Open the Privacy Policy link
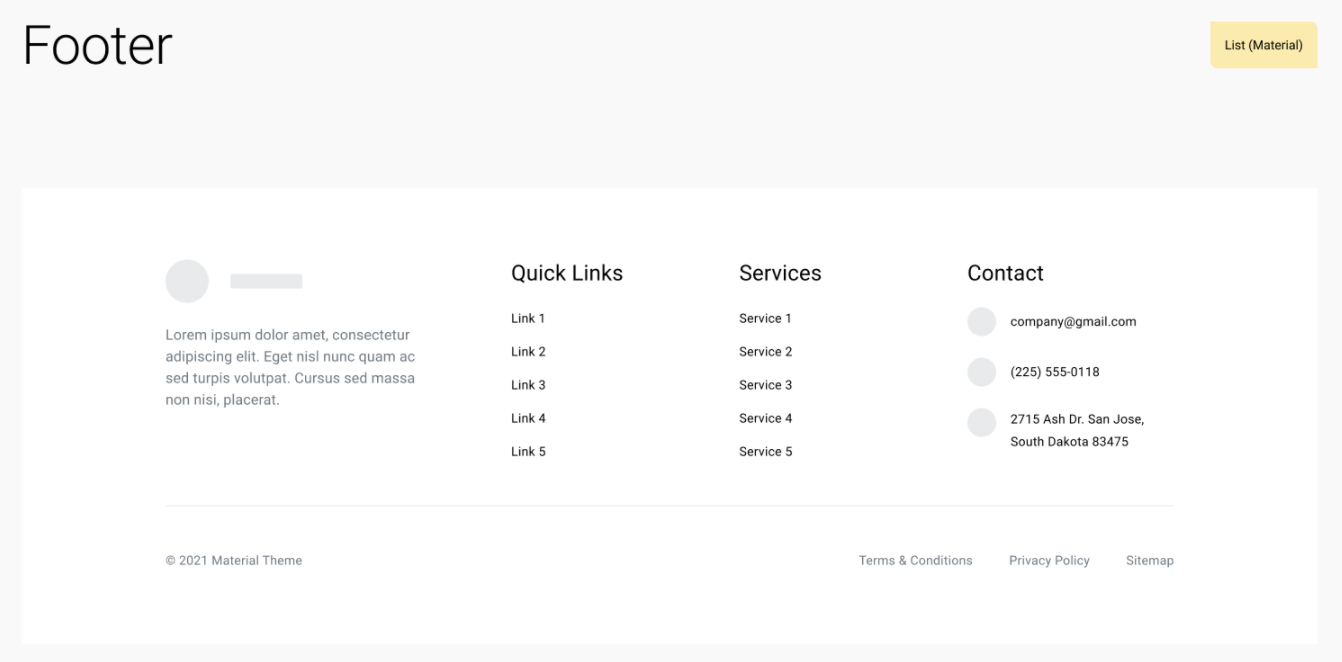Image resolution: width=1342 pixels, height=662 pixels. tap(1049, 561)
